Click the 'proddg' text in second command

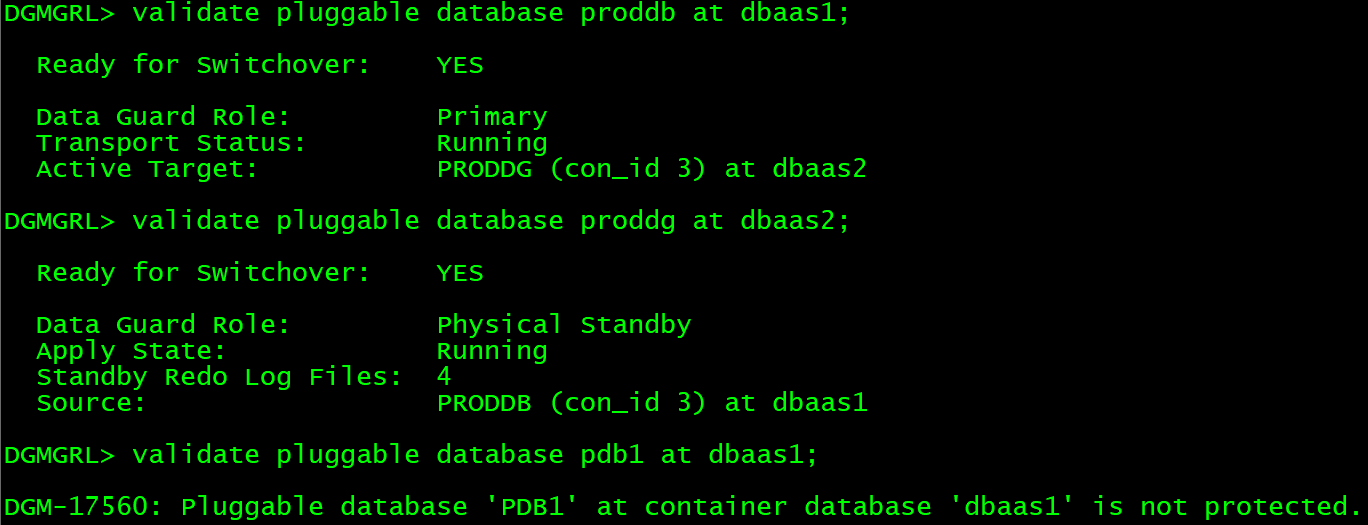pos(628,222)
